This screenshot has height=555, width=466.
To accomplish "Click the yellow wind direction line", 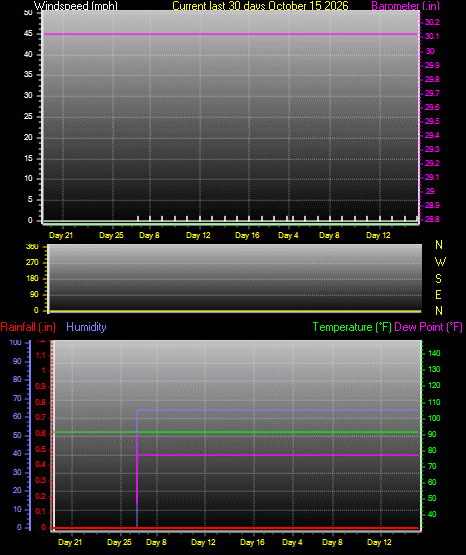I will coord(235,311).
